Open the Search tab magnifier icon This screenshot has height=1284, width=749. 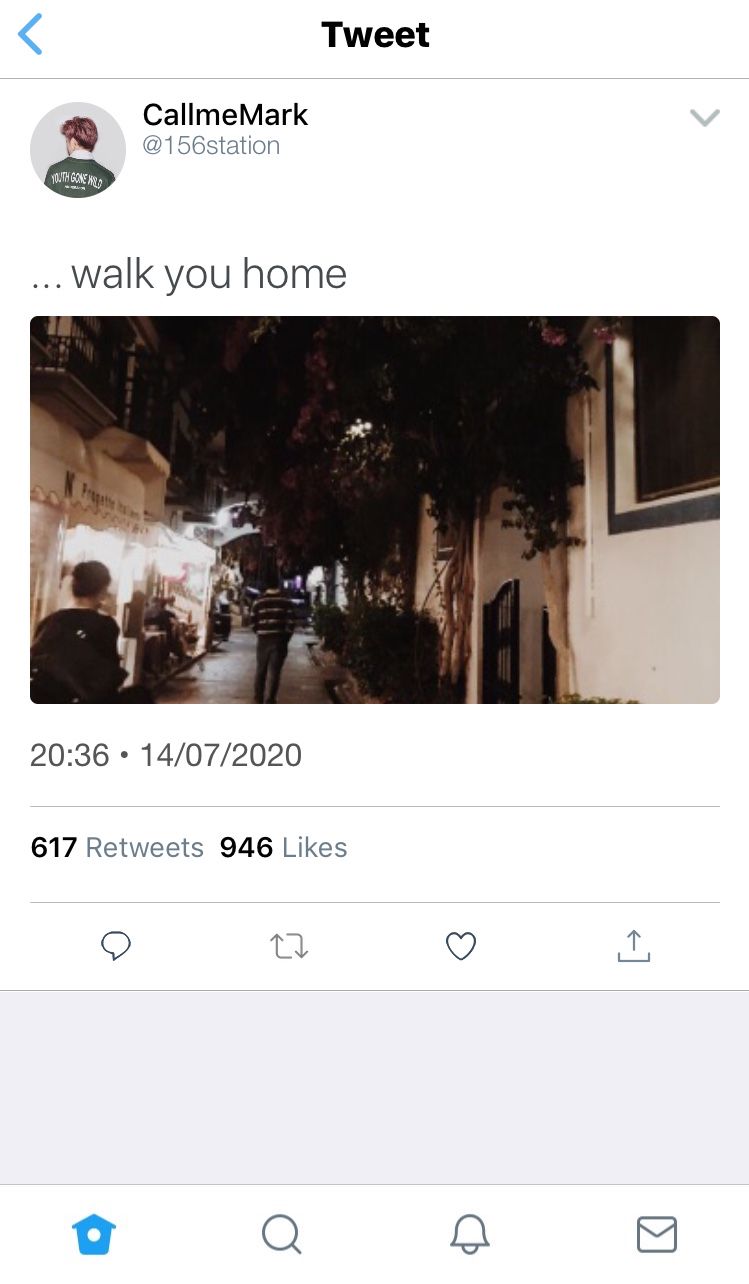pos(281,1234)
